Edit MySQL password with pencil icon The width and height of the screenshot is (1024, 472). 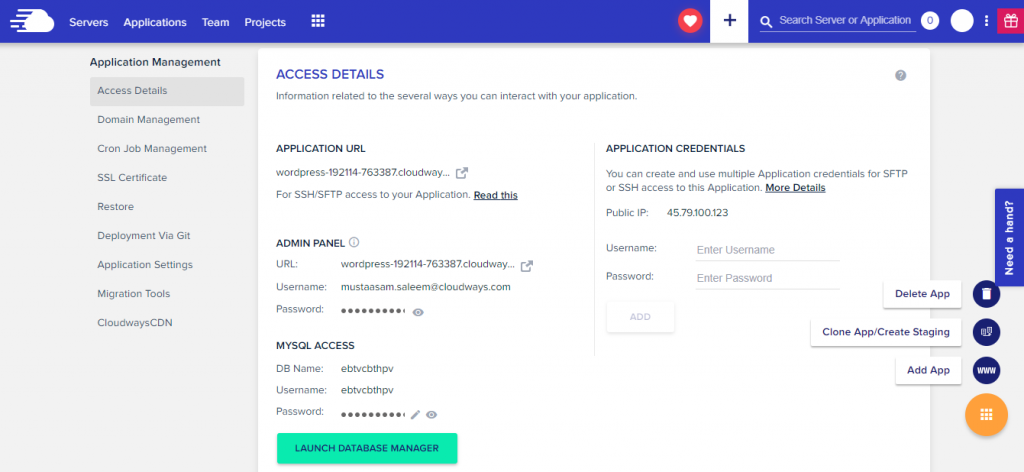click(x=415, y=415)
